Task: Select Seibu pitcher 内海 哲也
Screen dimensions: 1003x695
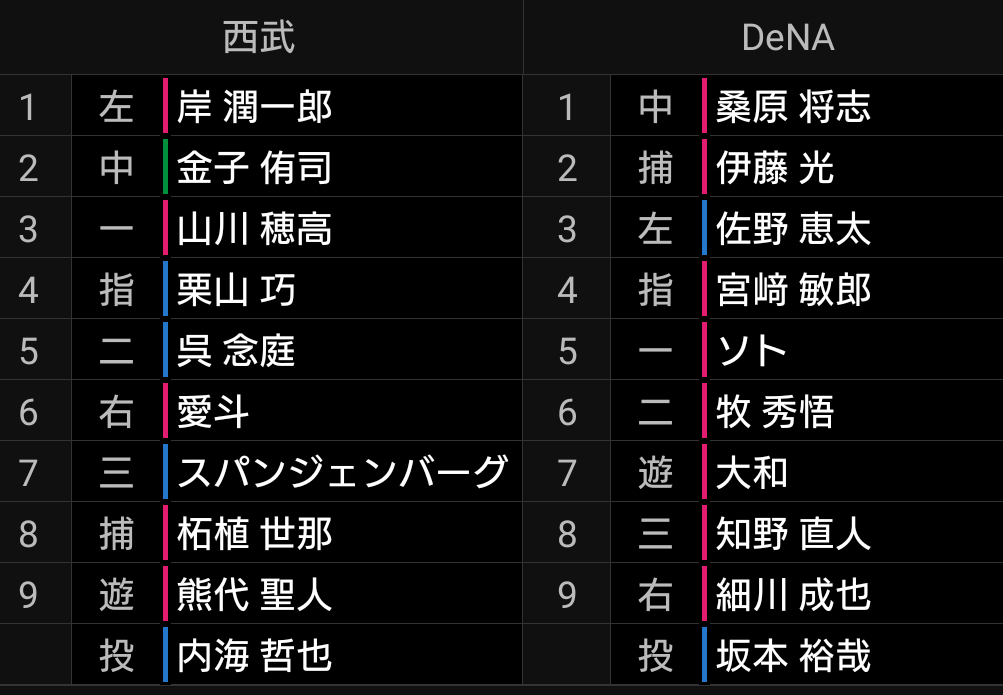Action: pyautogui.click(x=254, y=655)
